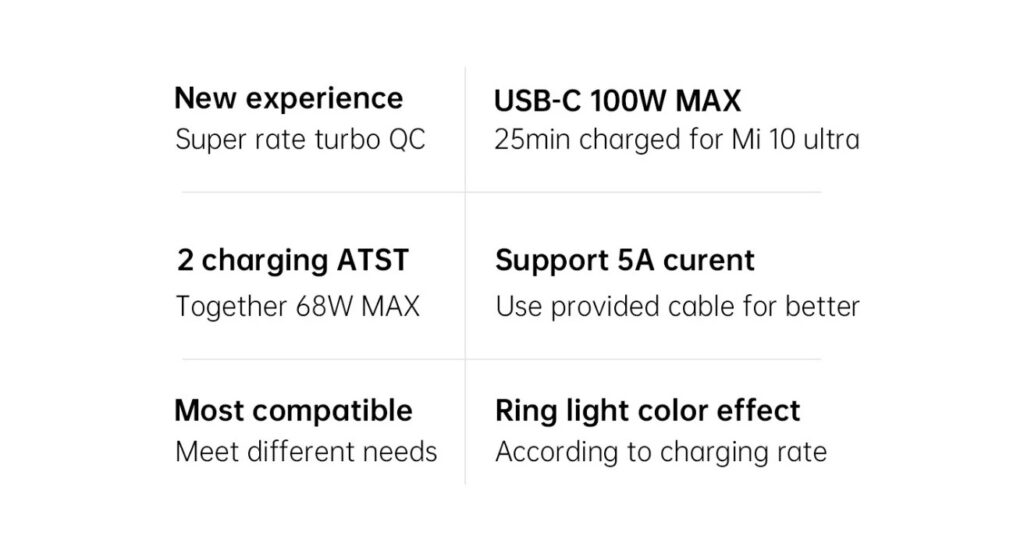Select "Use provided cable for better" text
This screenshot has height=551, width=1024.
point(676,305)
